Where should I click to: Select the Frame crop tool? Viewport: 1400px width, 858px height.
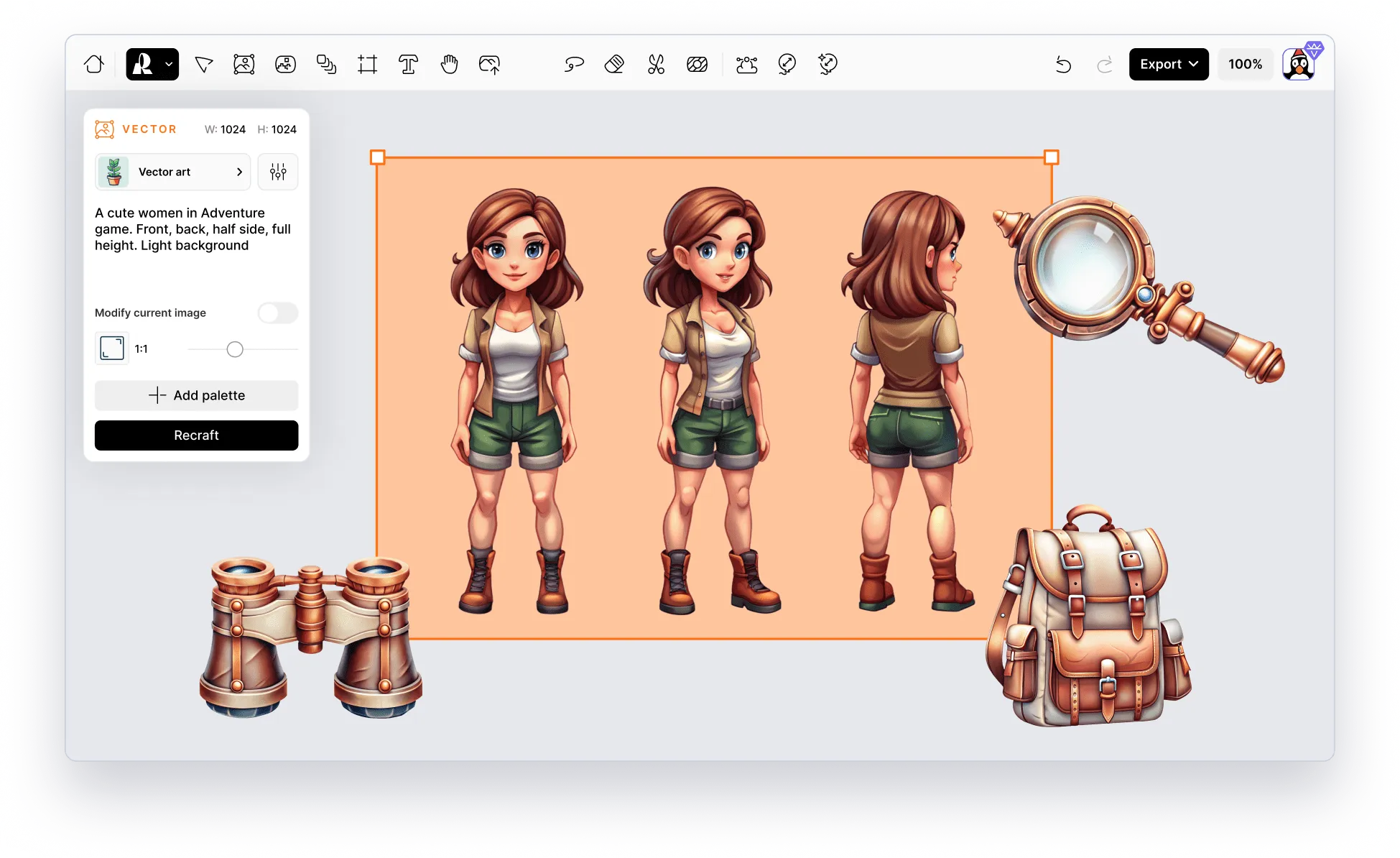click(x=367, y=65)
